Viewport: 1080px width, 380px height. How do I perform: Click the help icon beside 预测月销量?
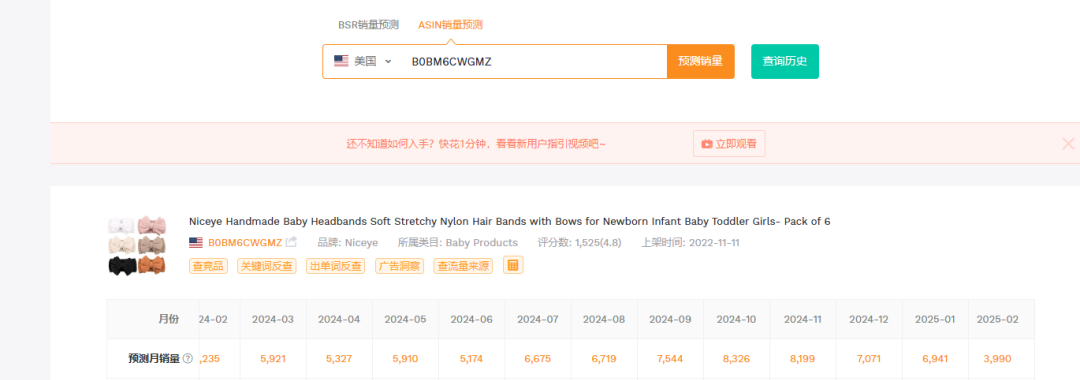pyautogui.click(x=187, y=359)
